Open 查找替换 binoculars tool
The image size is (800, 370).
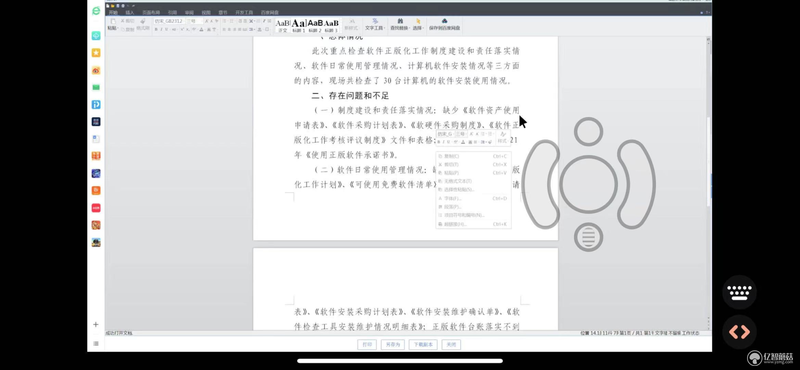tap(400, 24)
